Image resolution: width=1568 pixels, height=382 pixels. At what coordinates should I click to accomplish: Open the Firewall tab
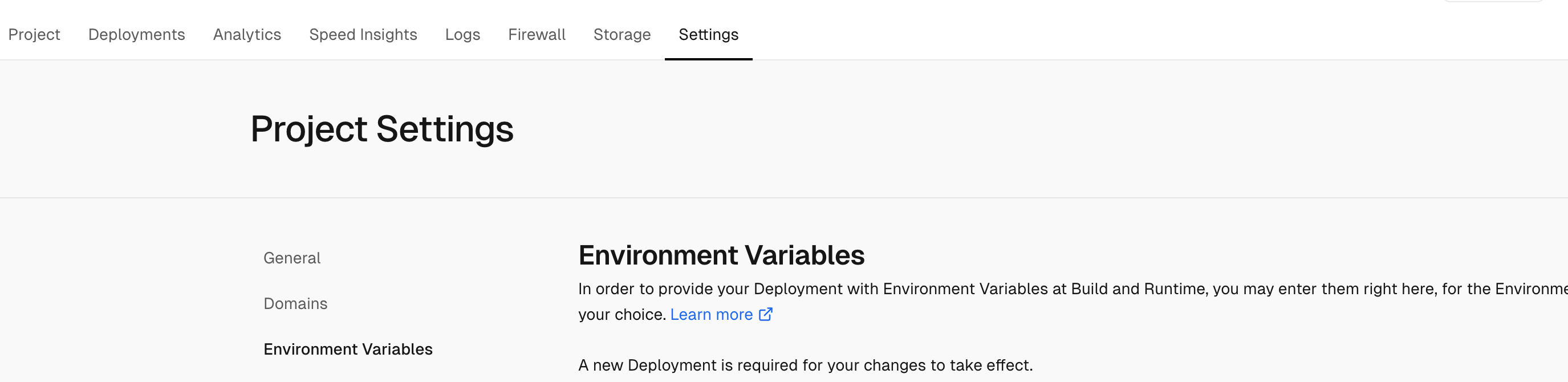[537, 35]
